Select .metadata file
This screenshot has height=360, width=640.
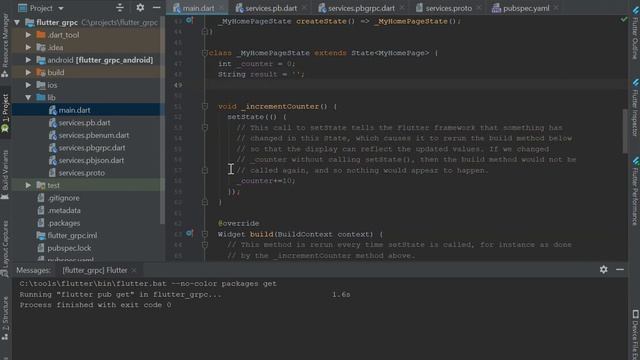tap(64, 211)
